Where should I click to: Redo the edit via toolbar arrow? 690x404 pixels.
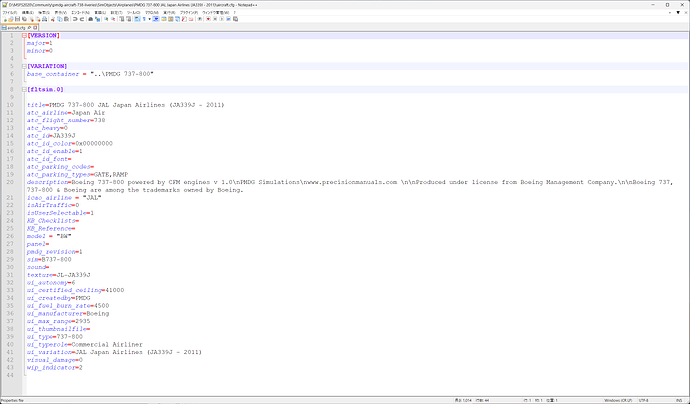[x=82, y=19]
